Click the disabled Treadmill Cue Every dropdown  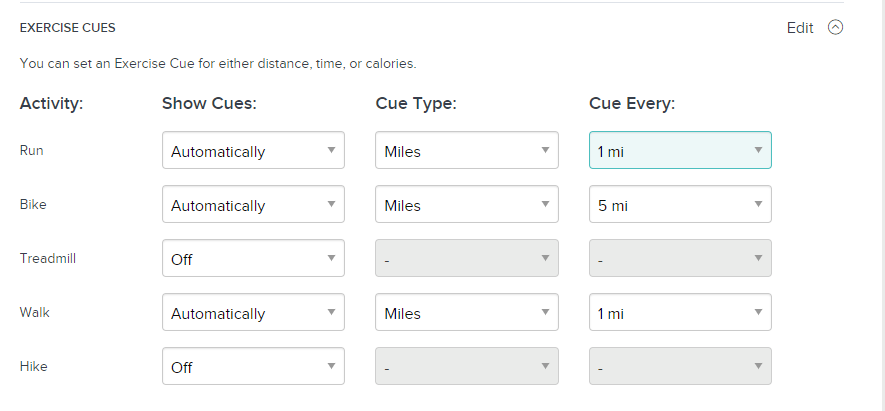coord(680,258)
